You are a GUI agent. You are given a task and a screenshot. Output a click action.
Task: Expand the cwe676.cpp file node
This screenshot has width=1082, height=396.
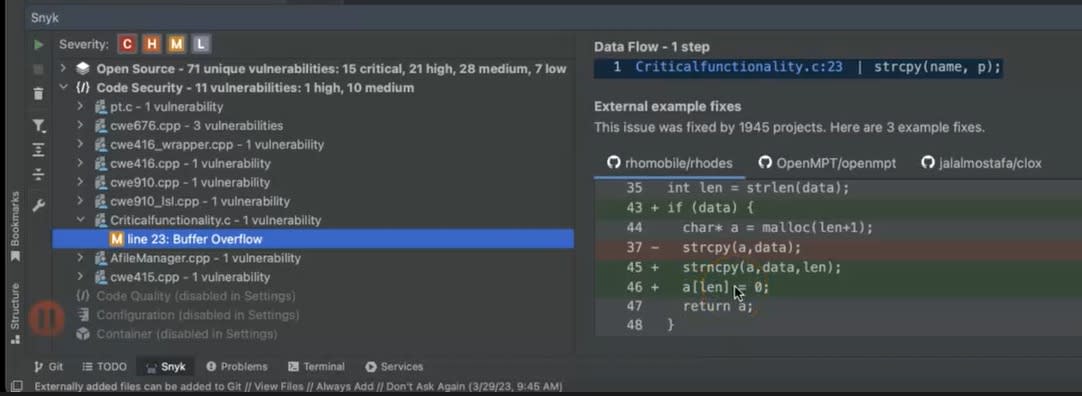coord(80,126)
